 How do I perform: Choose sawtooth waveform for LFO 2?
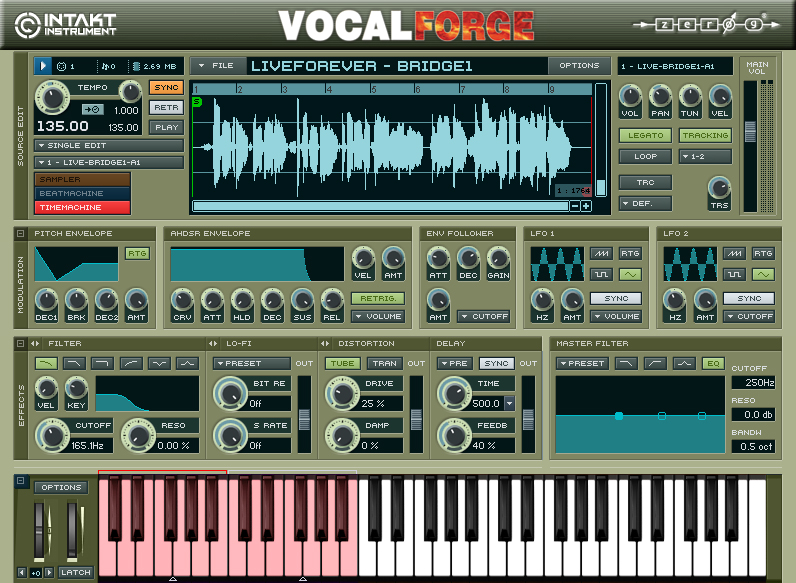coord(735,253)
